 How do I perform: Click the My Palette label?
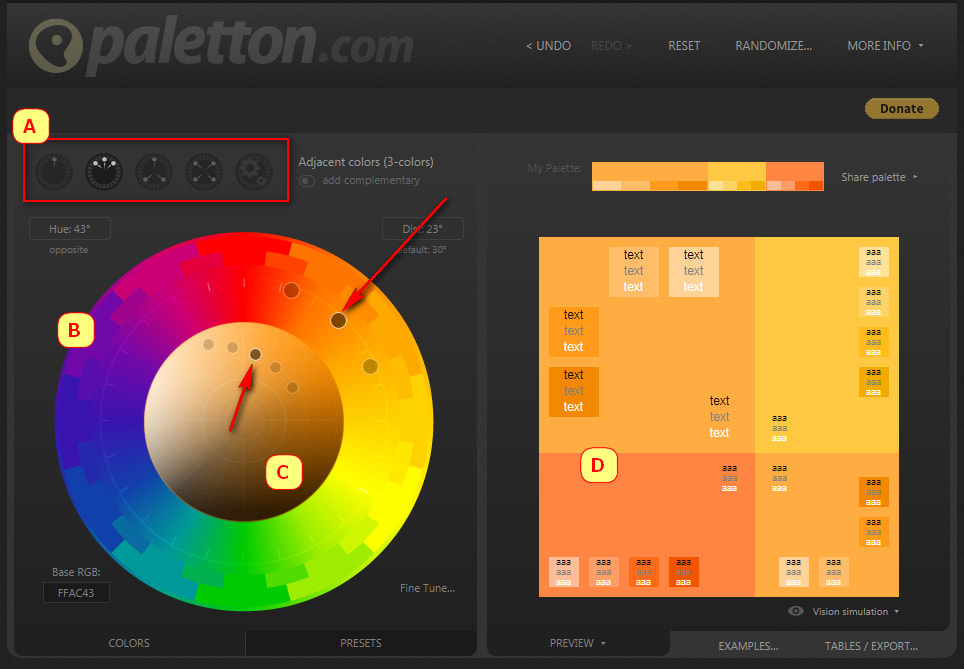[x=555, y=168]
